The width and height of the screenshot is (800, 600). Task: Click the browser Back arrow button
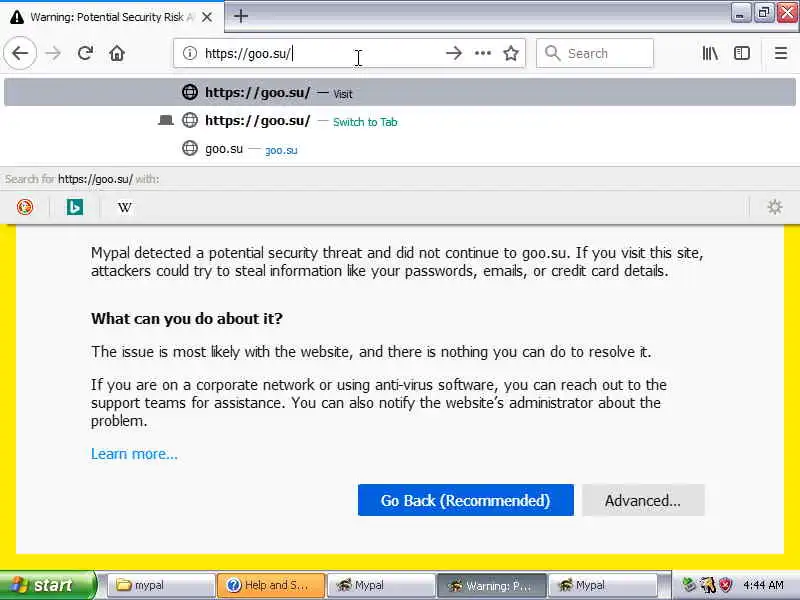20,53
